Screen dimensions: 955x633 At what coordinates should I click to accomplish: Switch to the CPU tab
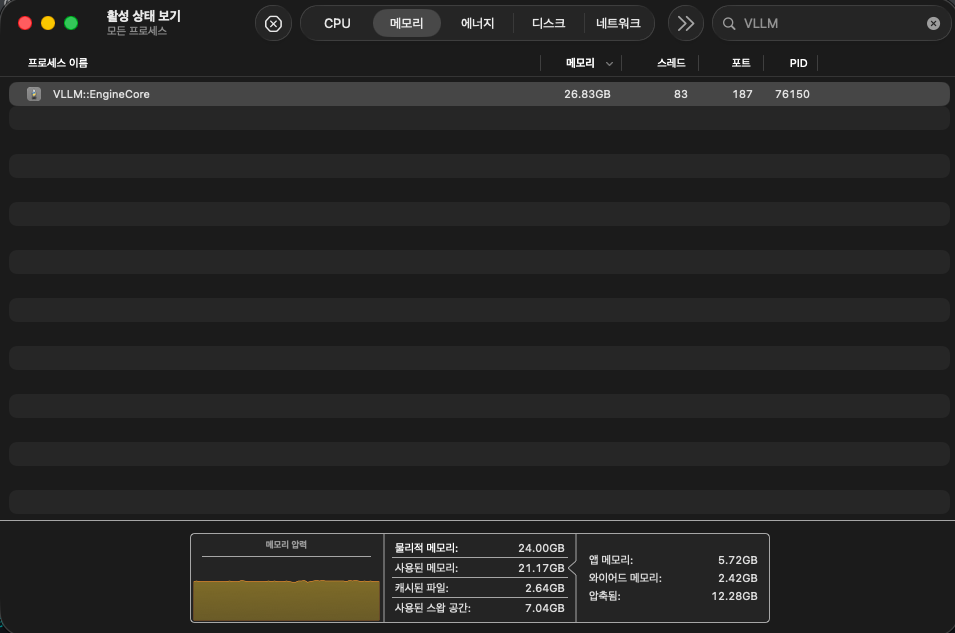(x=337, y=24)
